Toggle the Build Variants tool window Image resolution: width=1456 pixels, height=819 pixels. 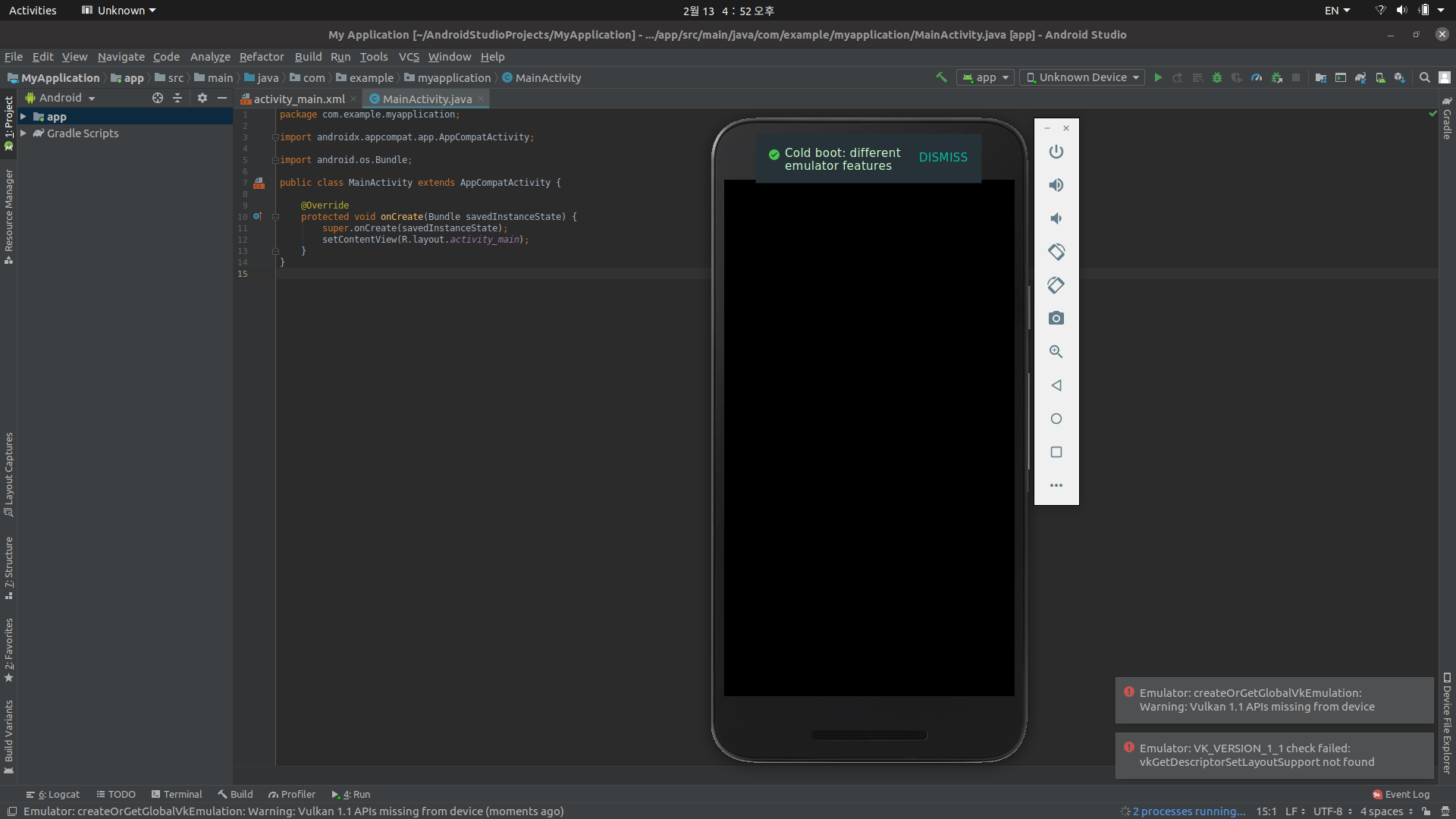(x=8, y=736)
